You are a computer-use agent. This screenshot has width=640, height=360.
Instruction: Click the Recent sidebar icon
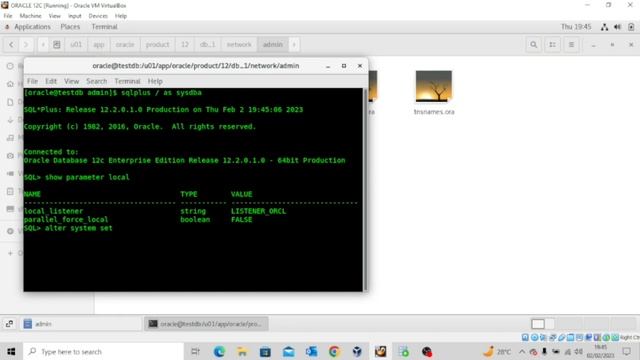[10, 66]
